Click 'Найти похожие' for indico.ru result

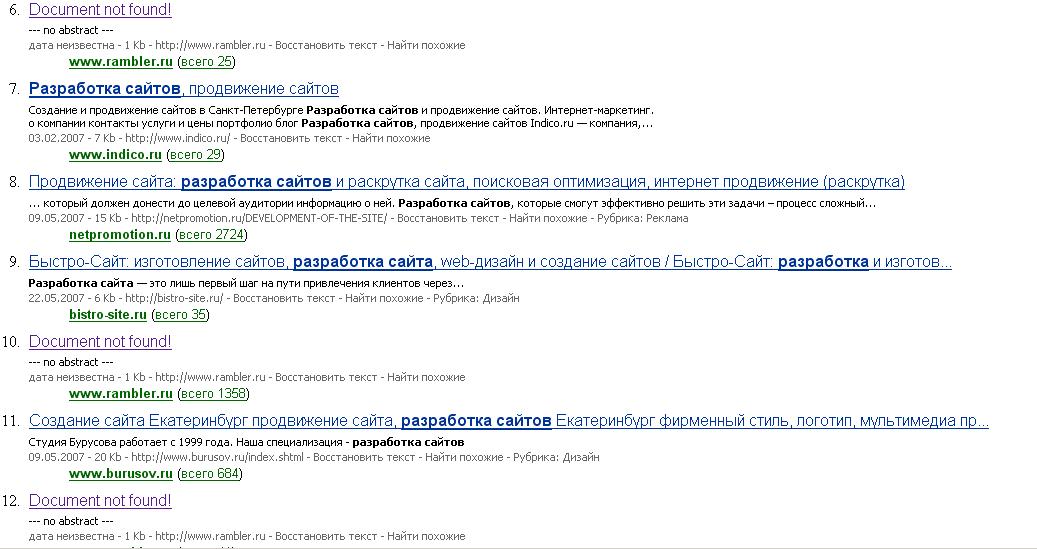tap(391, 138)
